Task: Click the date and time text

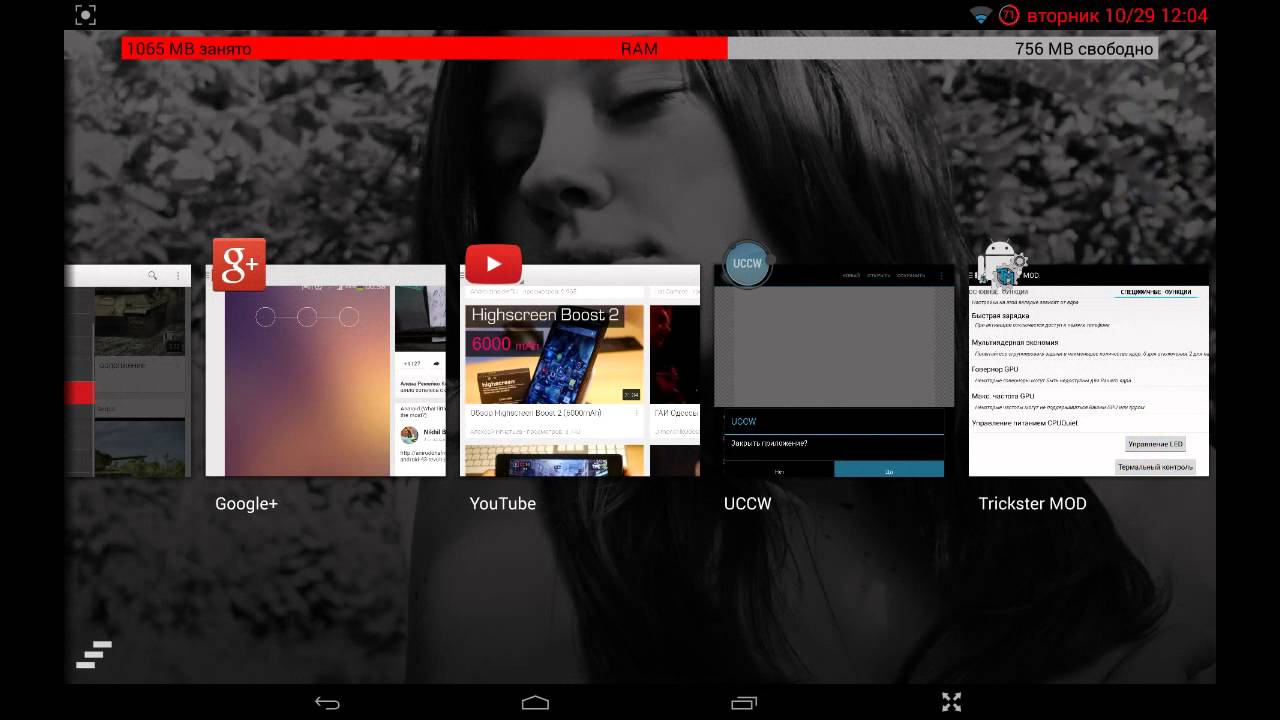Action: tap(1117, 16)
